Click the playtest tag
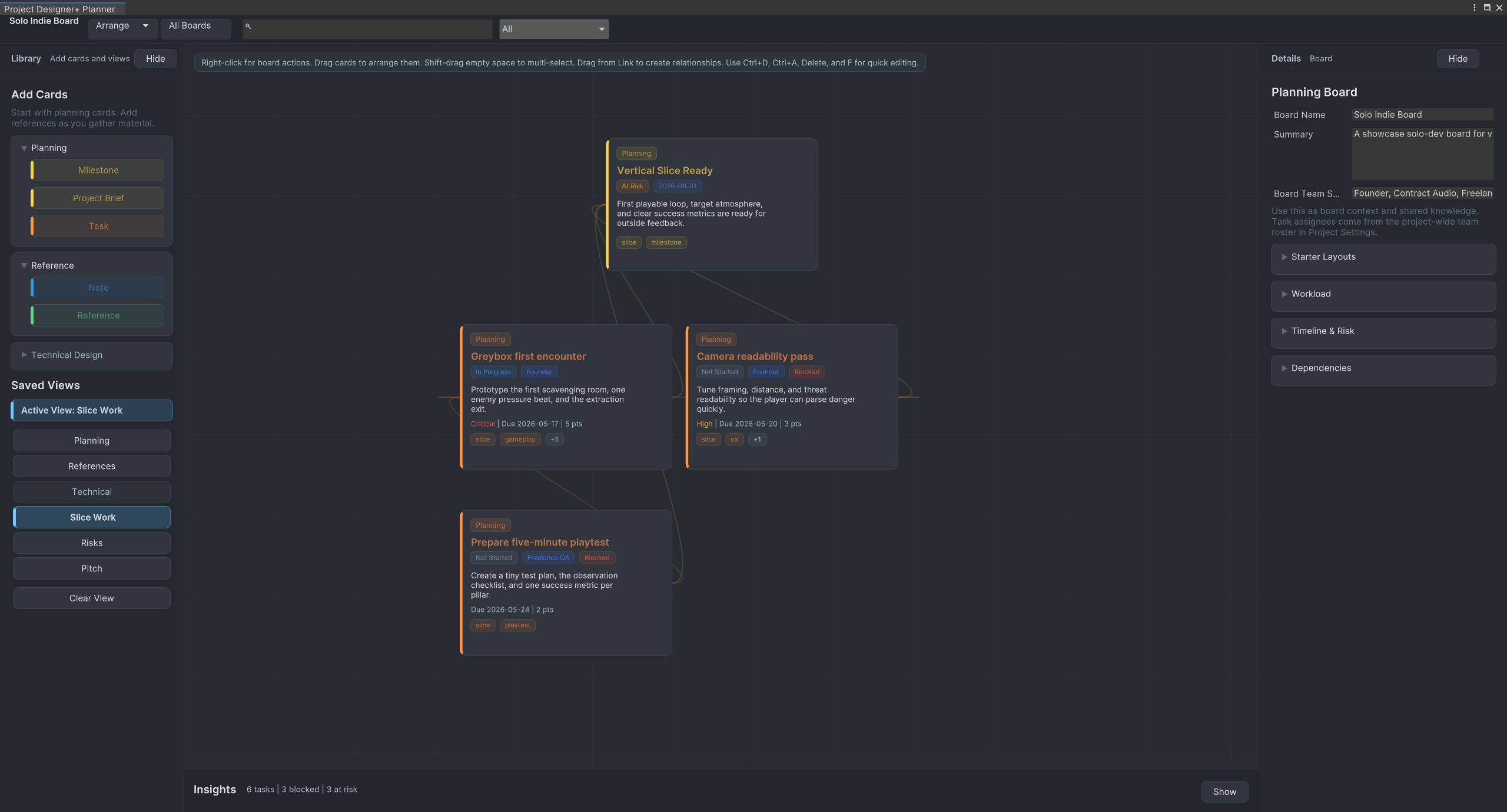 (x=517, y=625)
